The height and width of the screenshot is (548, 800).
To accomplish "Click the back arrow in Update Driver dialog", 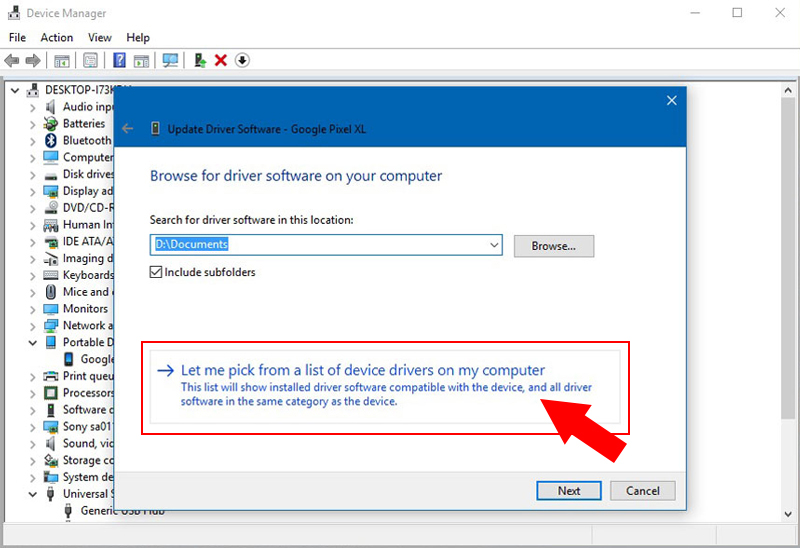I will pyautogui.click(x=128, y=129).
